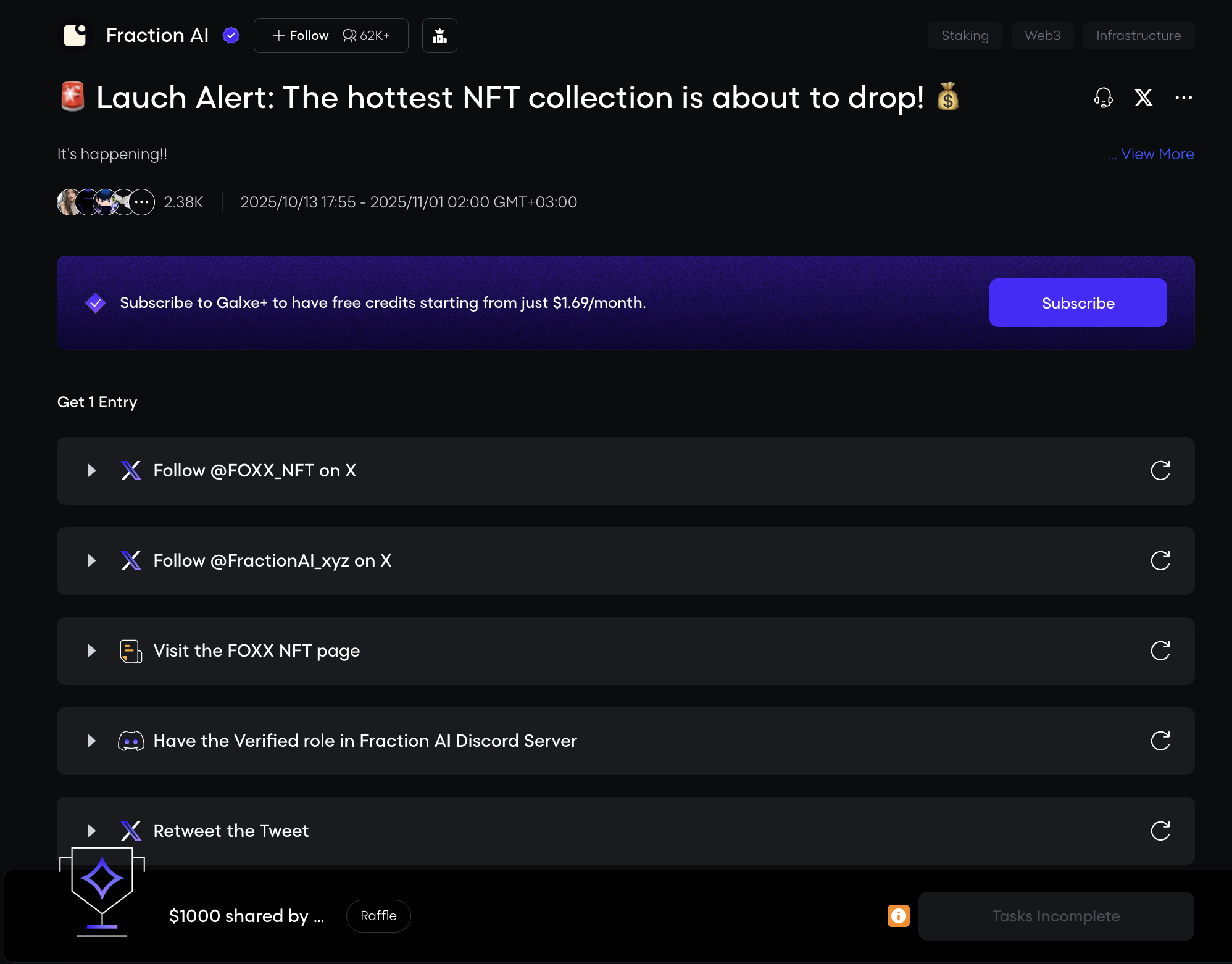Select the Infrastructure tag
Viewport: 1232px width, 964px height.
tap(1138, 36)
